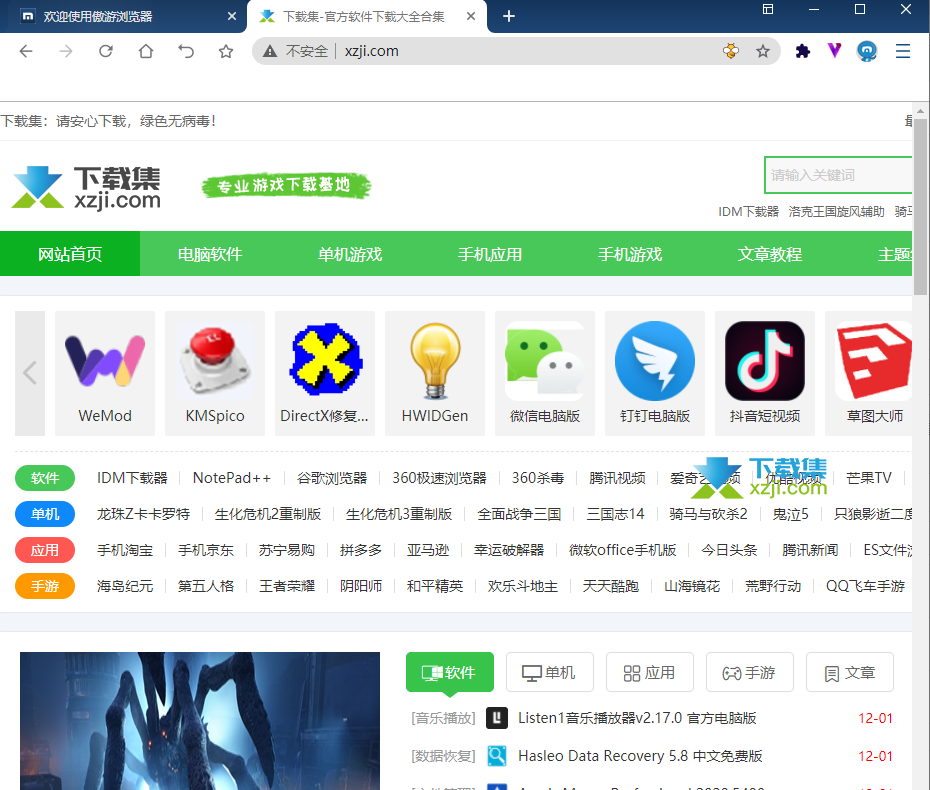Go back to the previous page
Image resolution: width=930 pixels, height=790 pixels.
[x=26, y=52]
